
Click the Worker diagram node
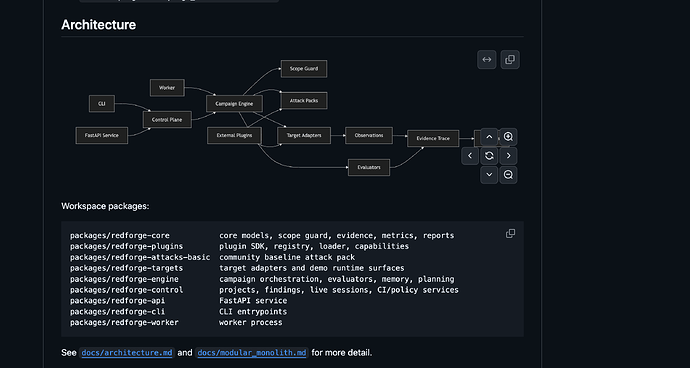point(167,88)
